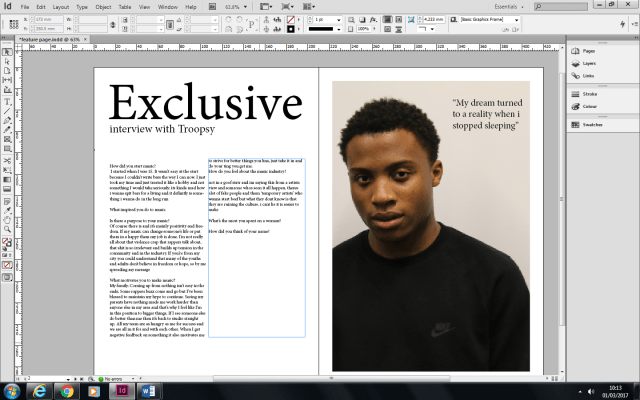
Task: Open the View Options dropdown
Action: pos(266,7)
